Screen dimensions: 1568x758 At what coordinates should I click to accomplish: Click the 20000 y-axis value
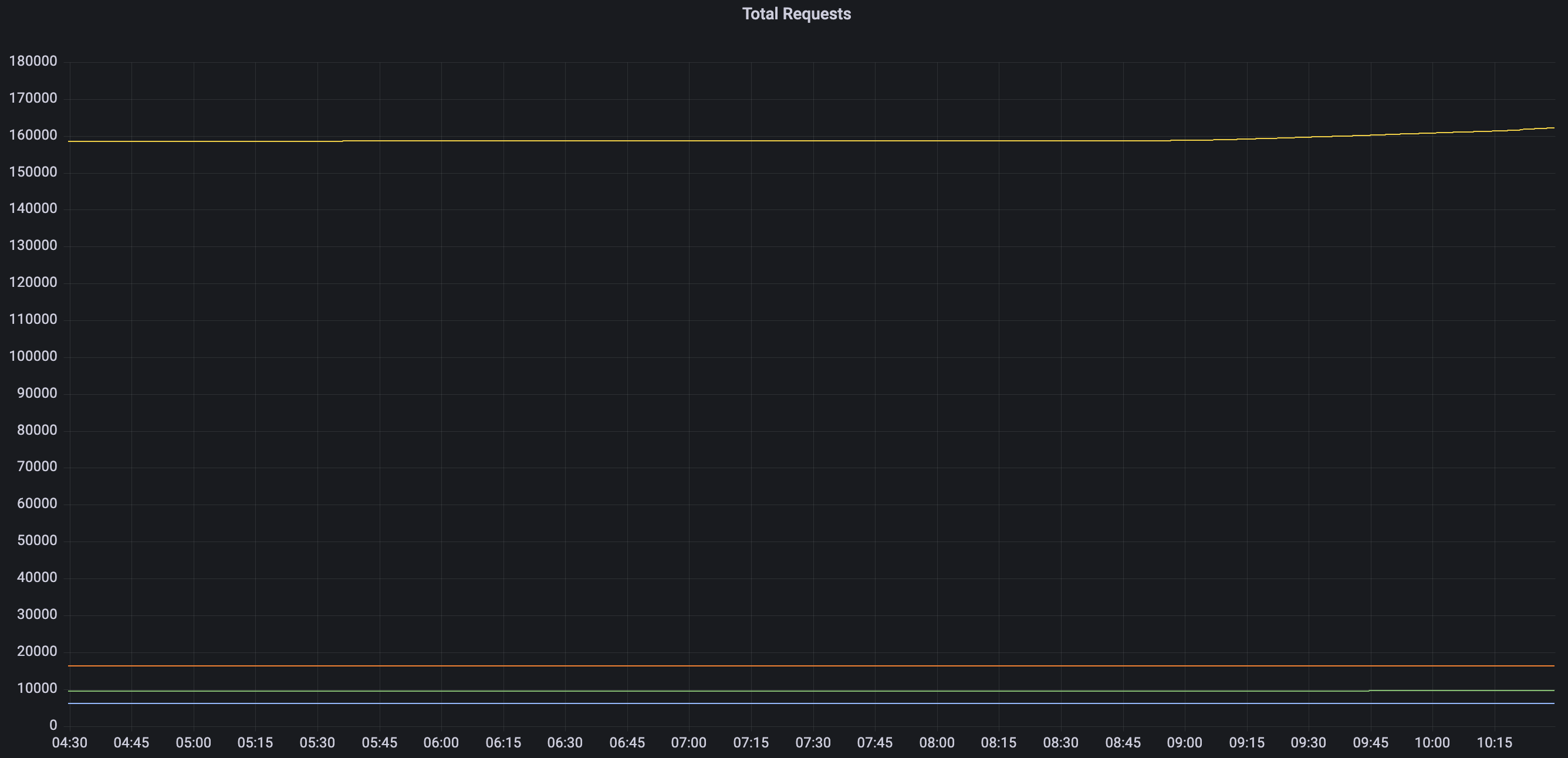[x=38, y=651]
